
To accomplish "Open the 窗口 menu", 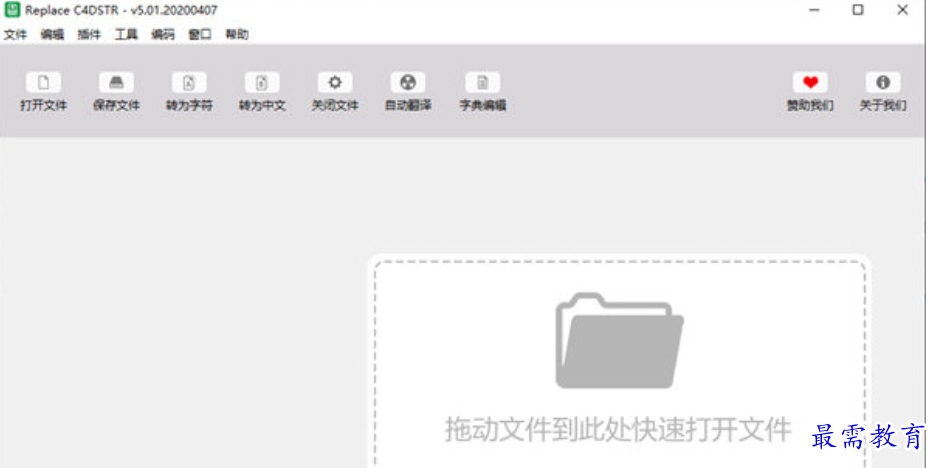I will point(200,34).
